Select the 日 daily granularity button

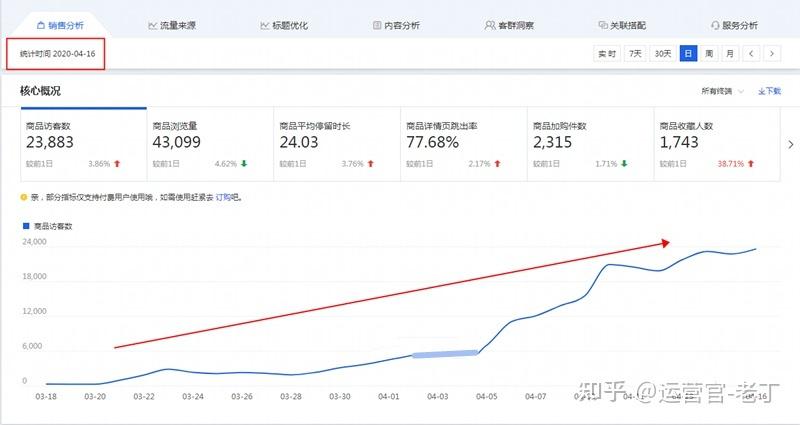[x=688, y=54]
